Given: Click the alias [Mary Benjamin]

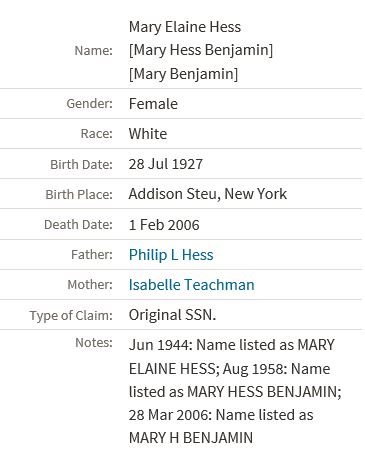Looking at the screenshot, I should pos(184,74).
